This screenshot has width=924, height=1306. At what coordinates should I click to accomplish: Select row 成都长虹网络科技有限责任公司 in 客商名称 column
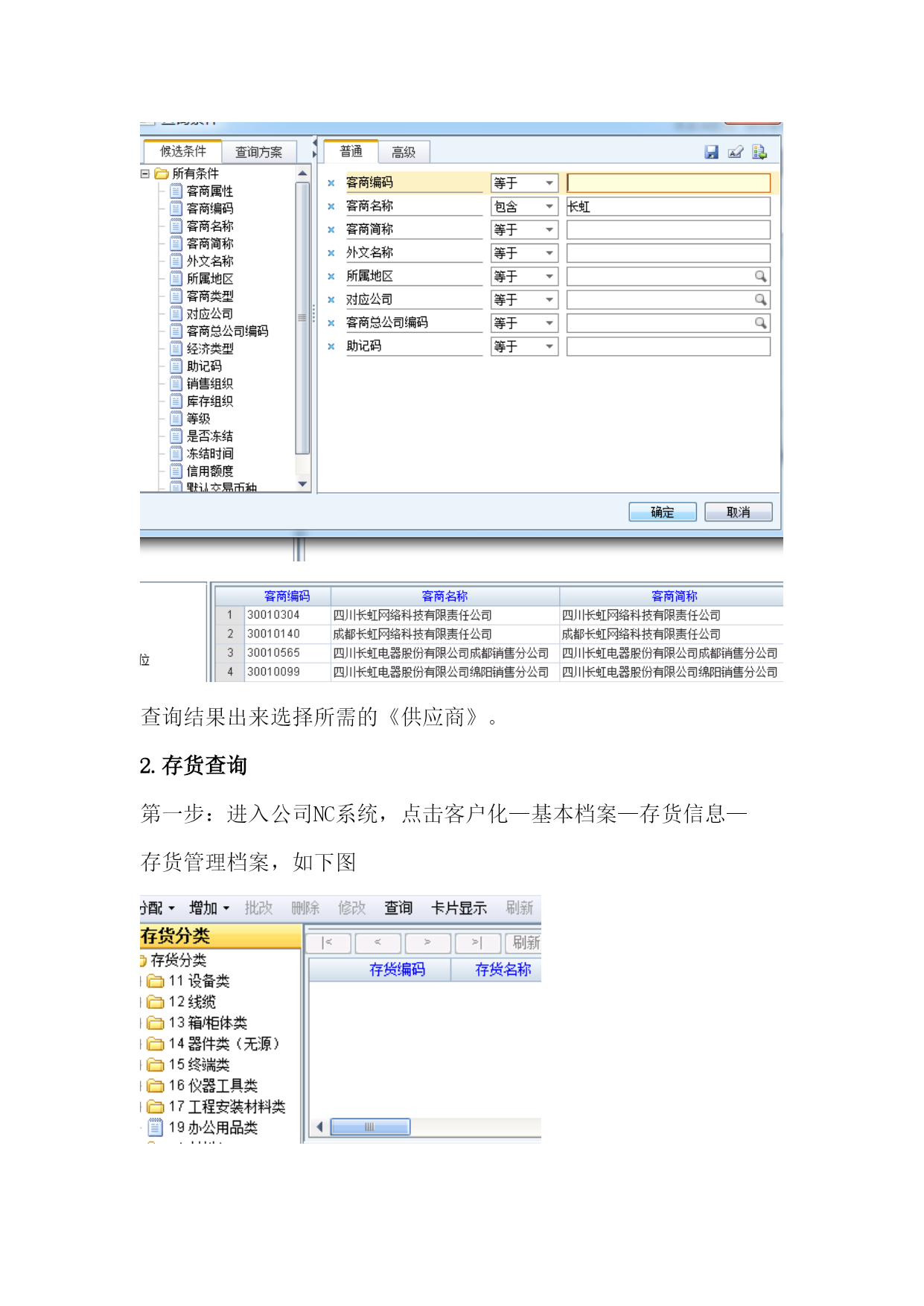click(x=412, y=634)
